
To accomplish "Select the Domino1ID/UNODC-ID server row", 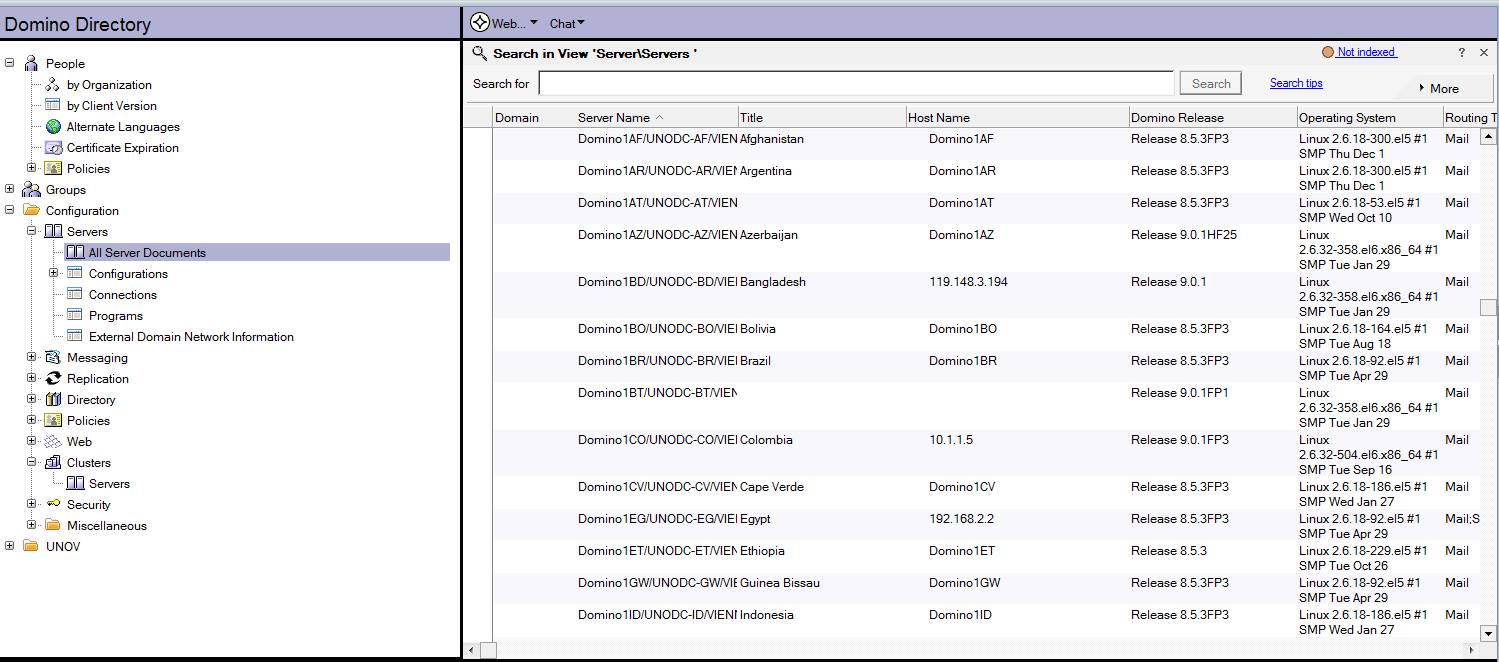I will (986, 622).
